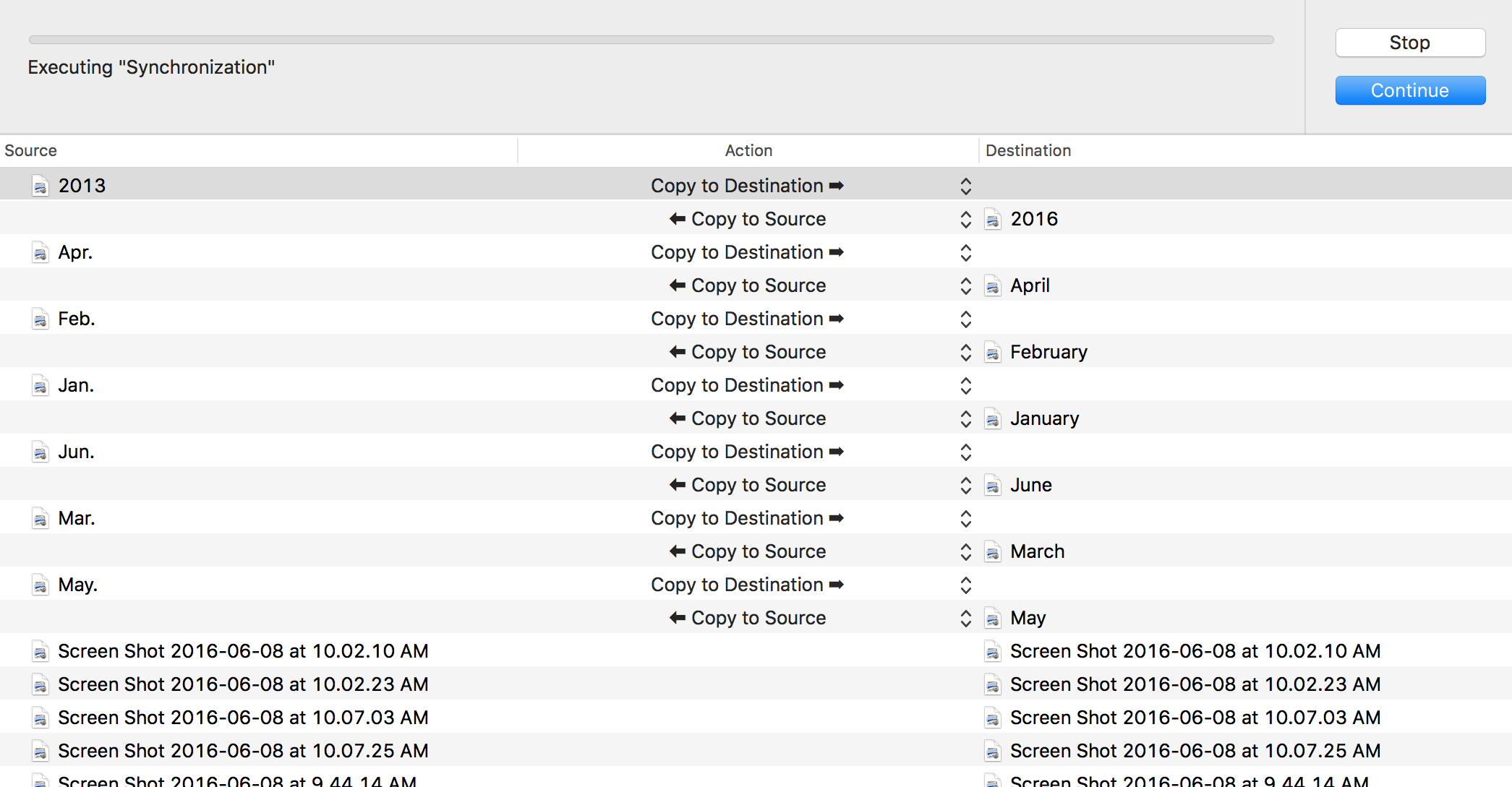Click the file icon next to June

[993, 485]
